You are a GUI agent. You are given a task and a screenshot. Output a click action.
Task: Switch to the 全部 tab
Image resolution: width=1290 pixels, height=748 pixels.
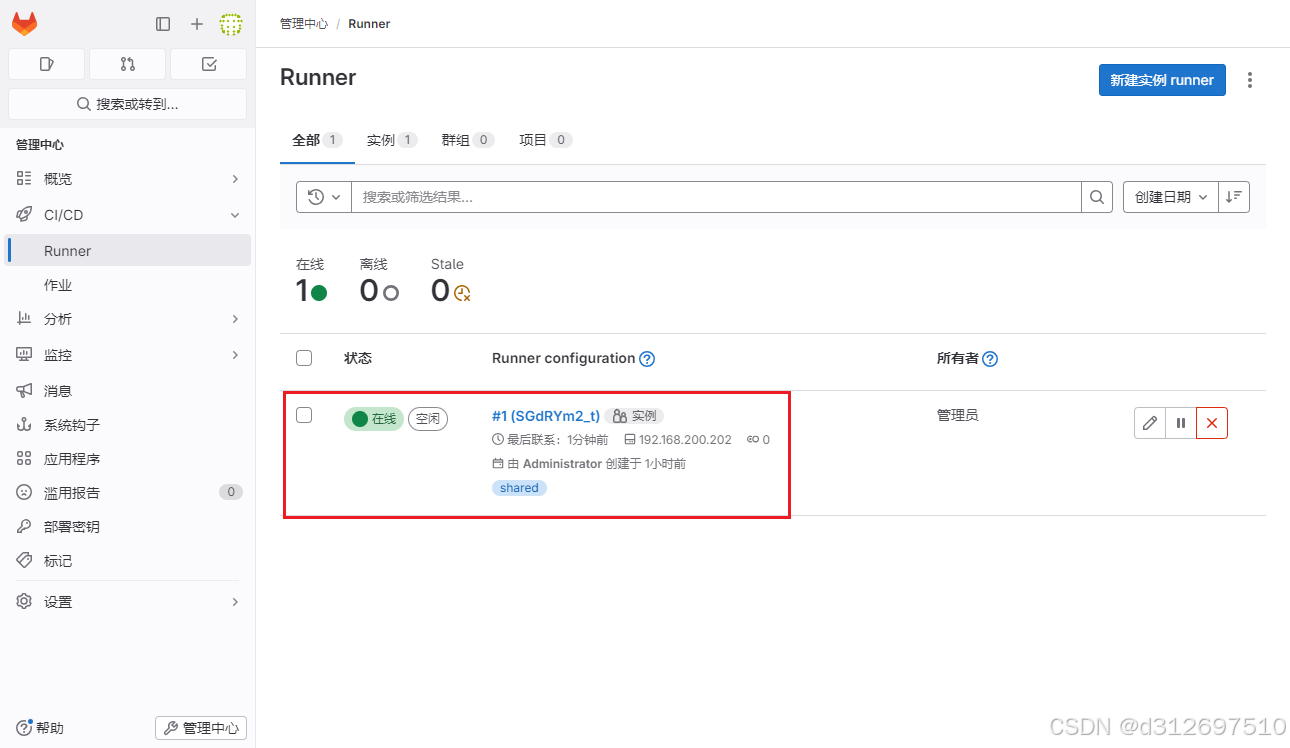point(317,140)
